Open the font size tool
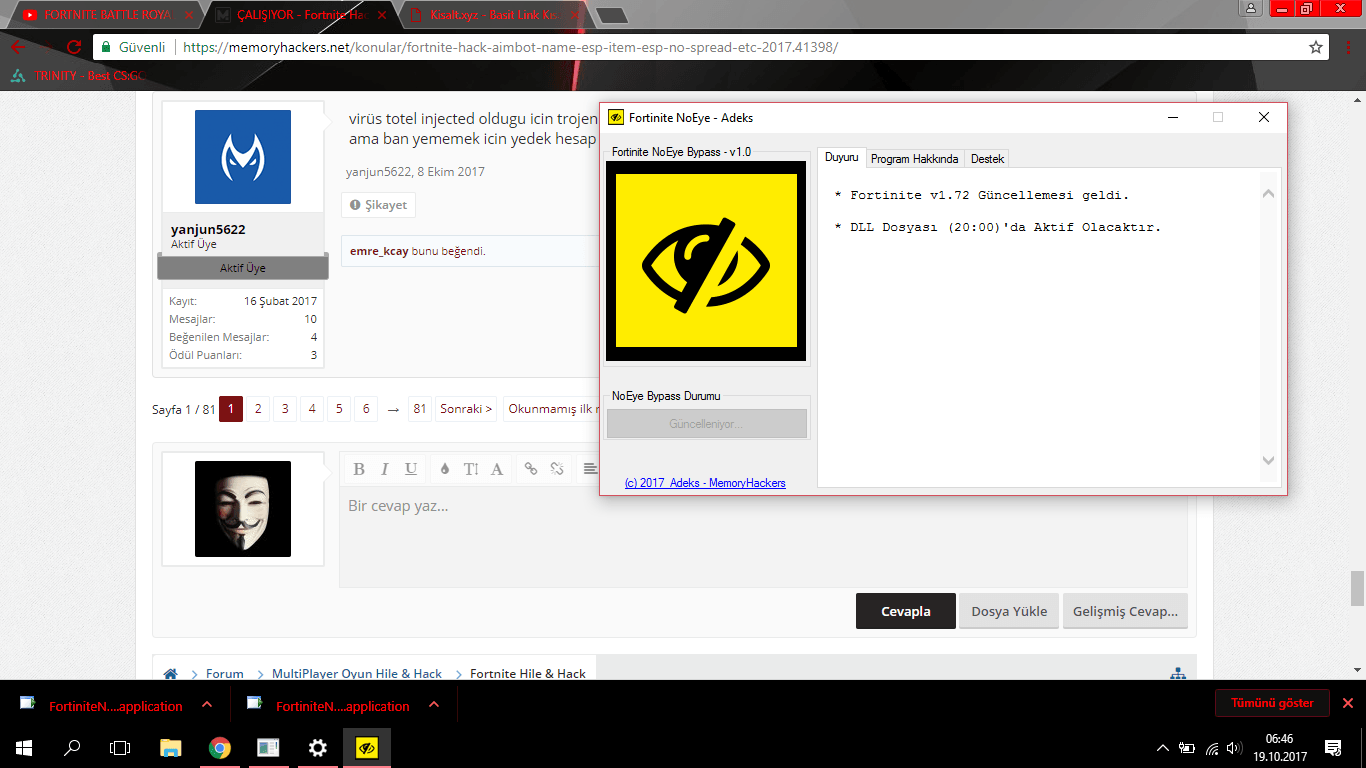This screenshot has width=1366, height=768. 471,469
